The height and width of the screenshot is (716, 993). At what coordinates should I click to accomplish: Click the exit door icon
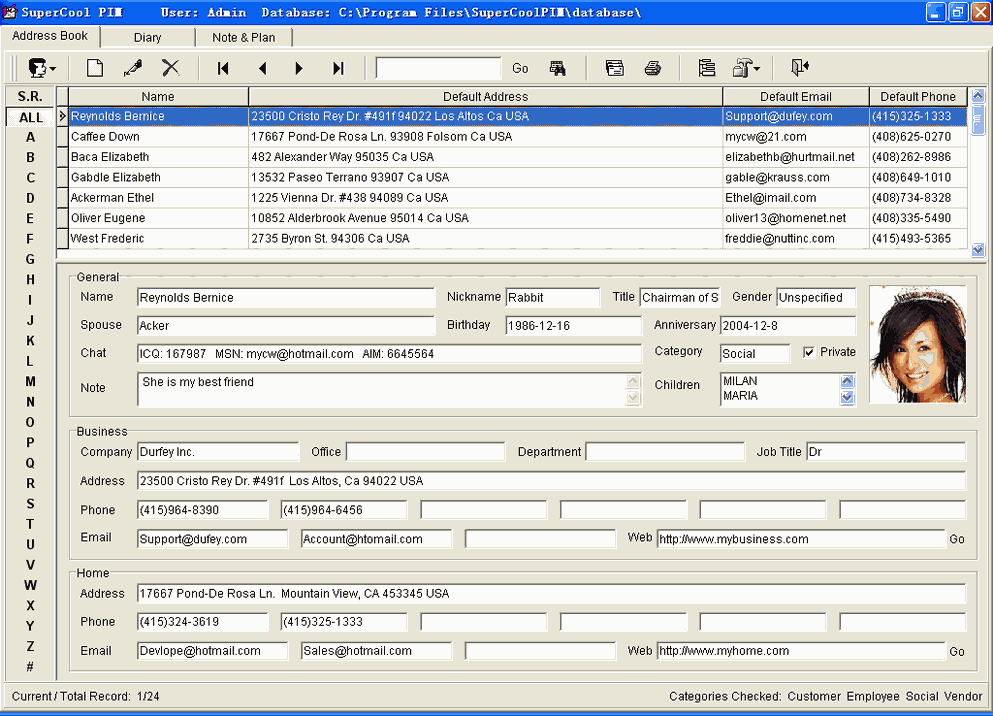(799, 68)
